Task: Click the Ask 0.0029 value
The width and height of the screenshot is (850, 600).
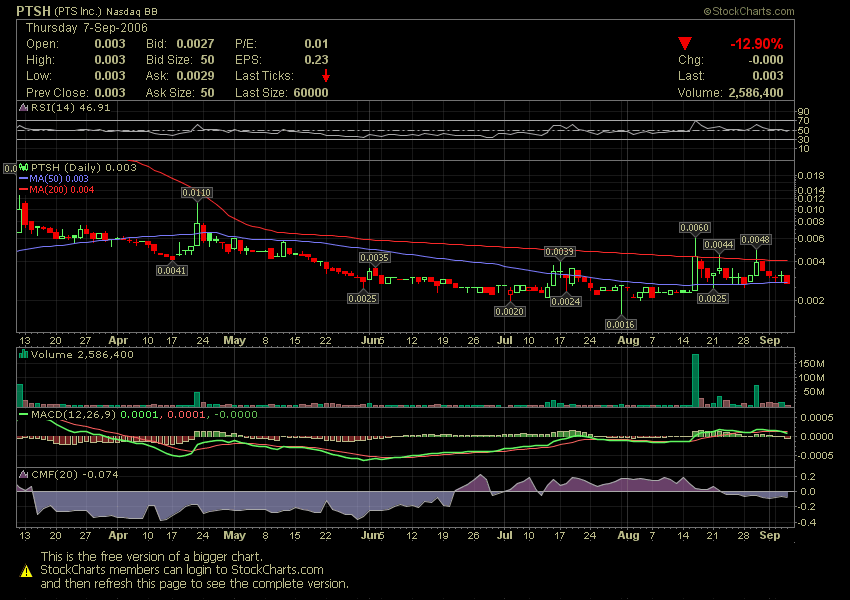Action: point(195,75)
